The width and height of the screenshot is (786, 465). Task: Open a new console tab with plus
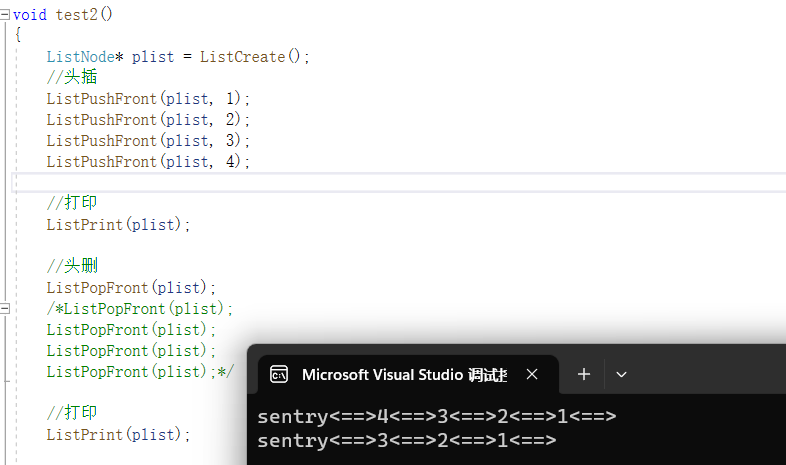(583, 374)
